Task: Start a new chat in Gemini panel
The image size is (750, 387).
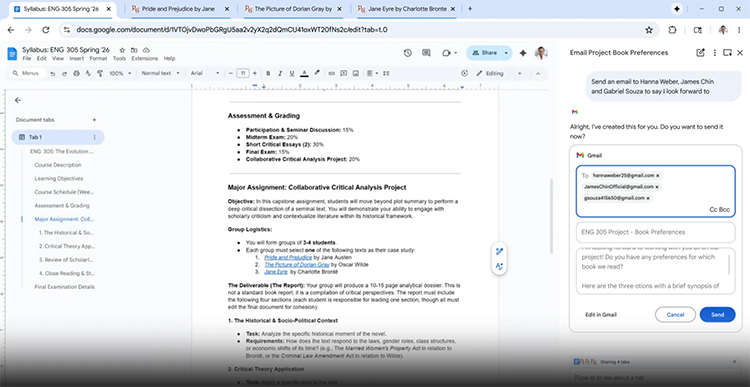Action: click(x=700, y=53)
